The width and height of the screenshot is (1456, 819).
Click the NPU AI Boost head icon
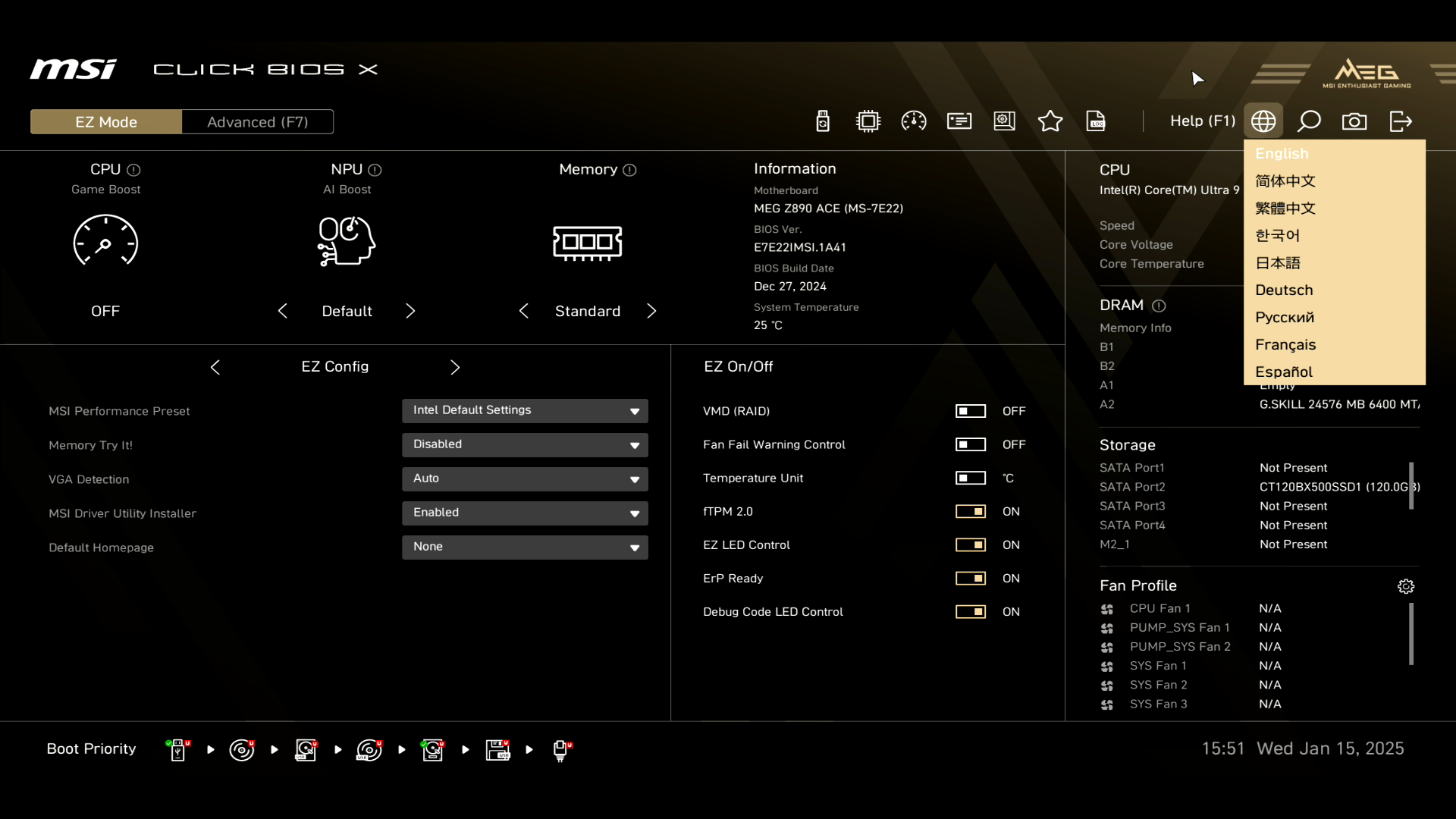[x=347, y=241]
